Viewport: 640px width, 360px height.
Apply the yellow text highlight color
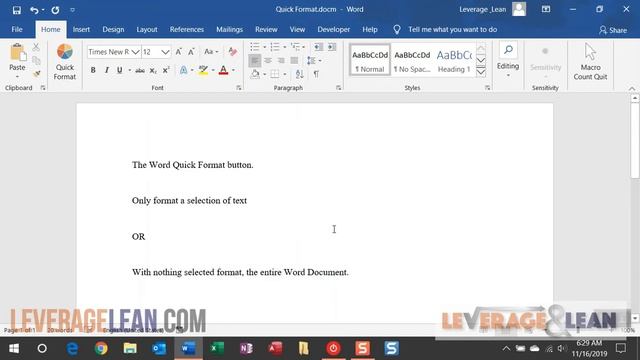click(203, 70)
